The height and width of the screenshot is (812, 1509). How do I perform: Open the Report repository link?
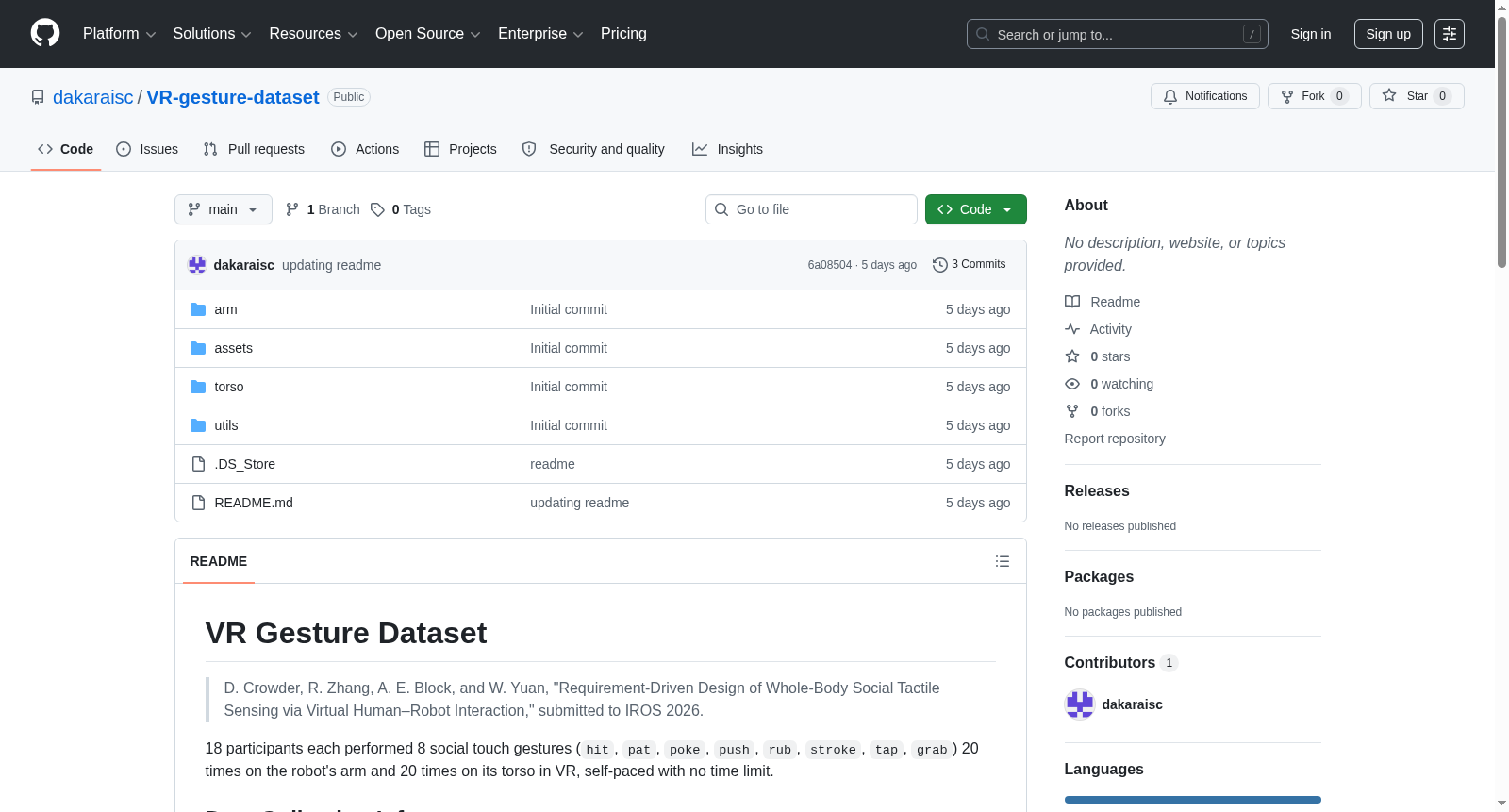pyautogui.click(x=1115, y=439)
